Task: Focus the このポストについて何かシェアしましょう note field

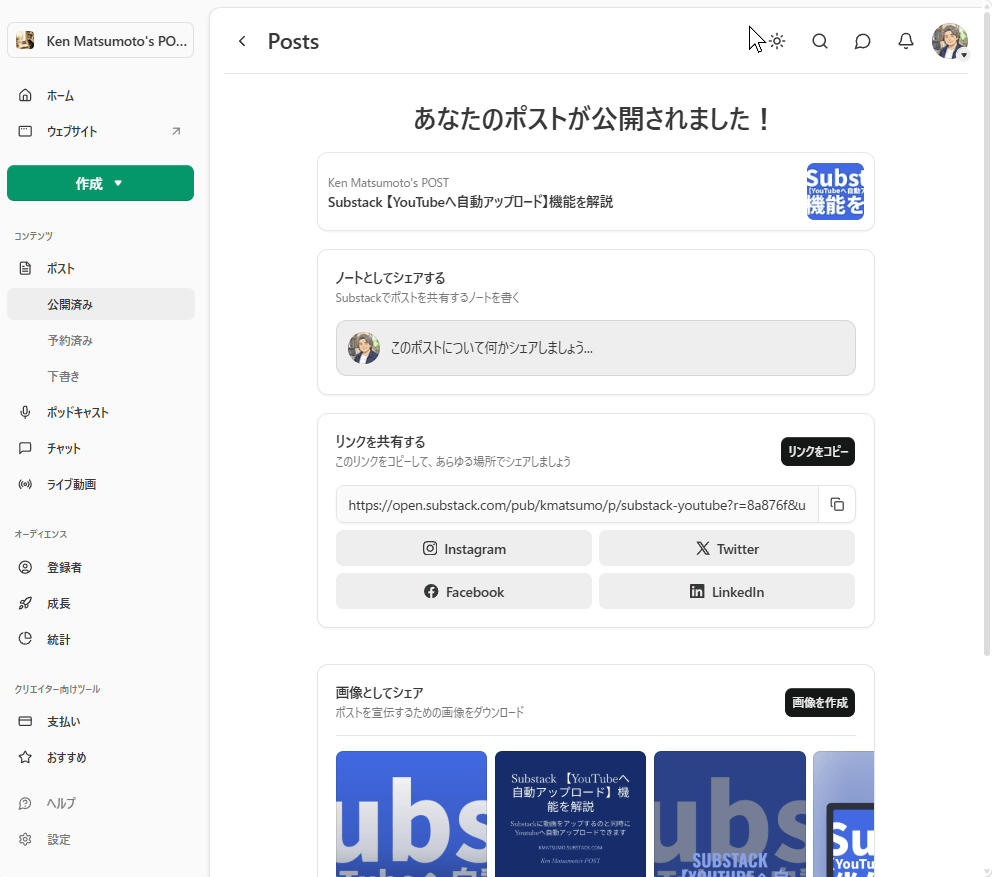Action: pyautogui.click(x=595, y=348)
